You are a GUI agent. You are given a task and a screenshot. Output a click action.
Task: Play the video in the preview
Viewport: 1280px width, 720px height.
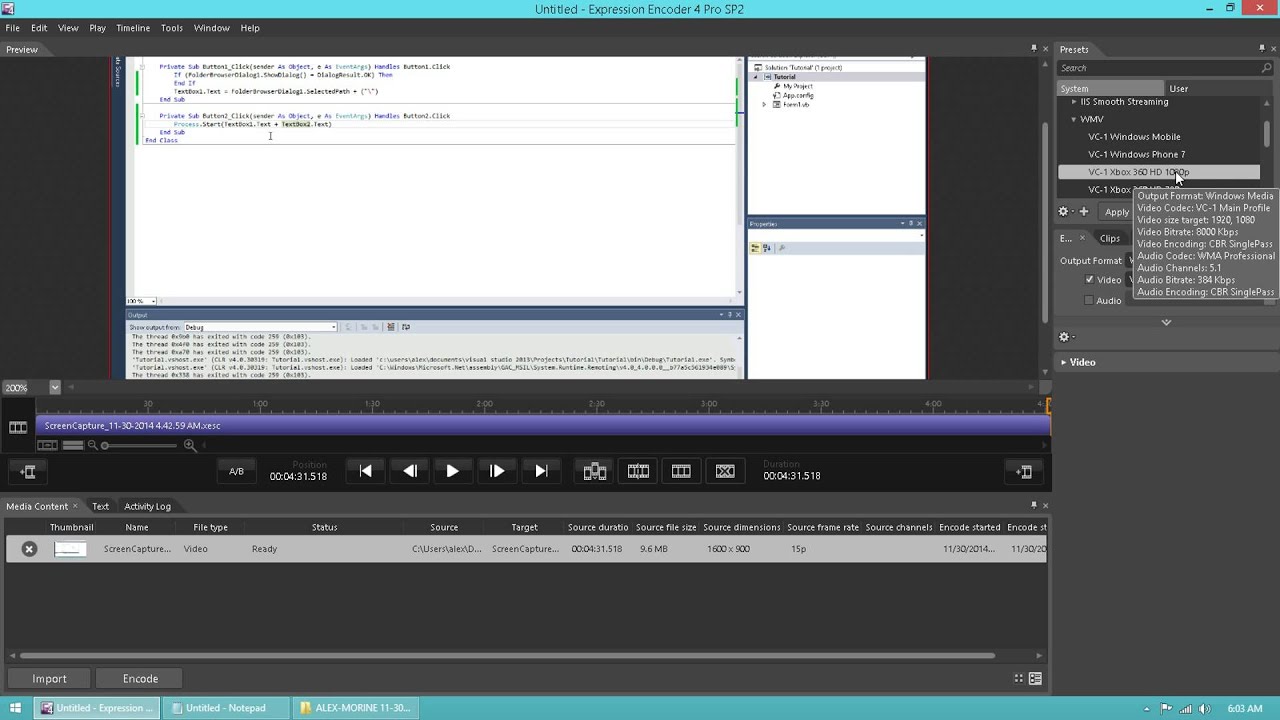(x=452, y=471)
